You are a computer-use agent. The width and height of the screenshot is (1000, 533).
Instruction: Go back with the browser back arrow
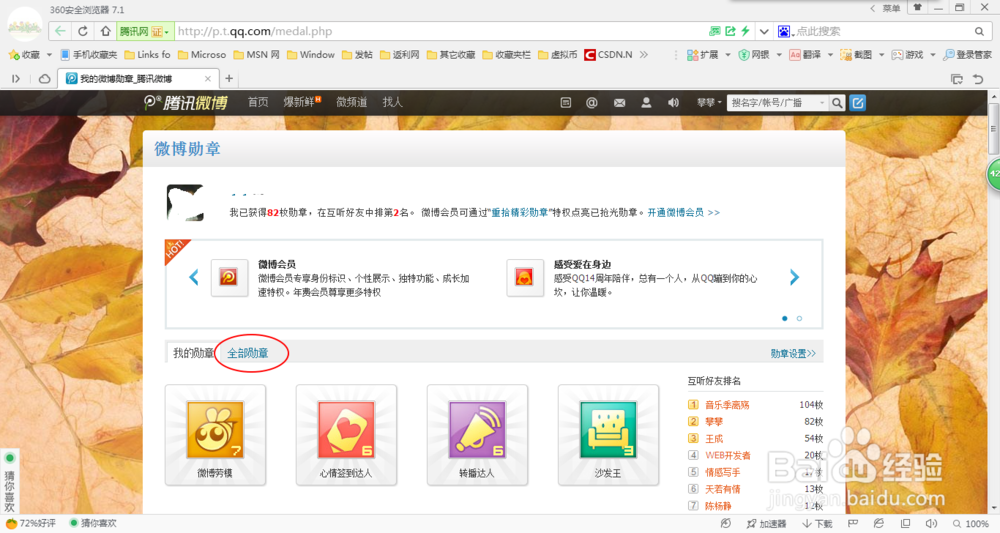(60, 31)
